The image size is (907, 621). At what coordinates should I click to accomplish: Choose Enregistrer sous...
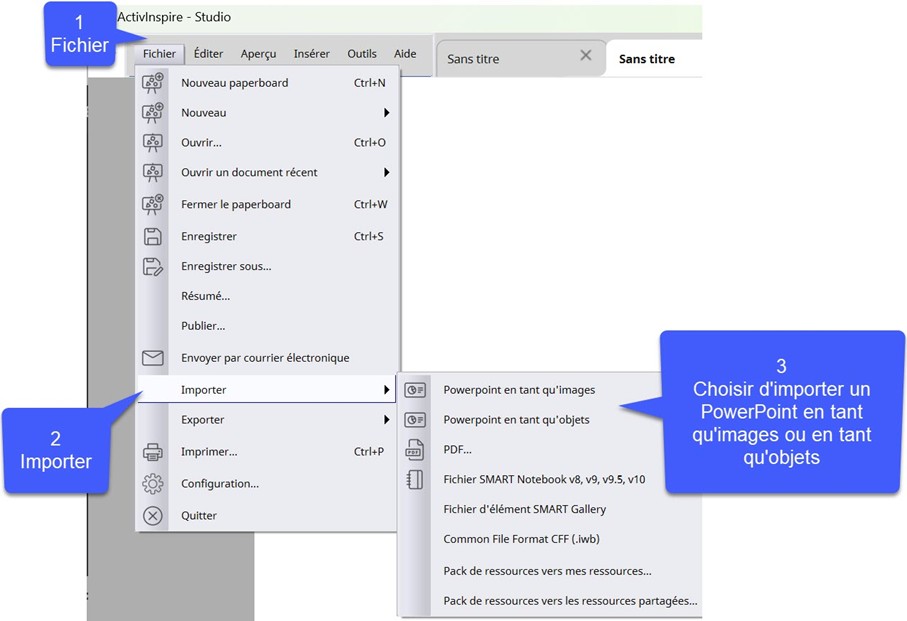pyautogui.click(x=268, y=267)
